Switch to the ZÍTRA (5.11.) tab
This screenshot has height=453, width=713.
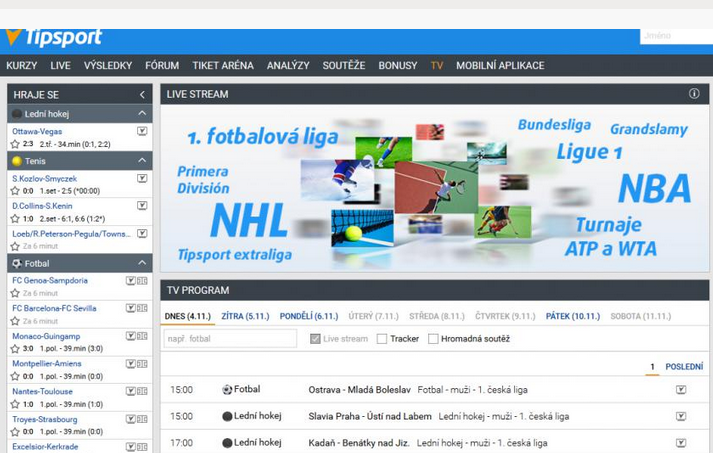[x=245, y=316]
